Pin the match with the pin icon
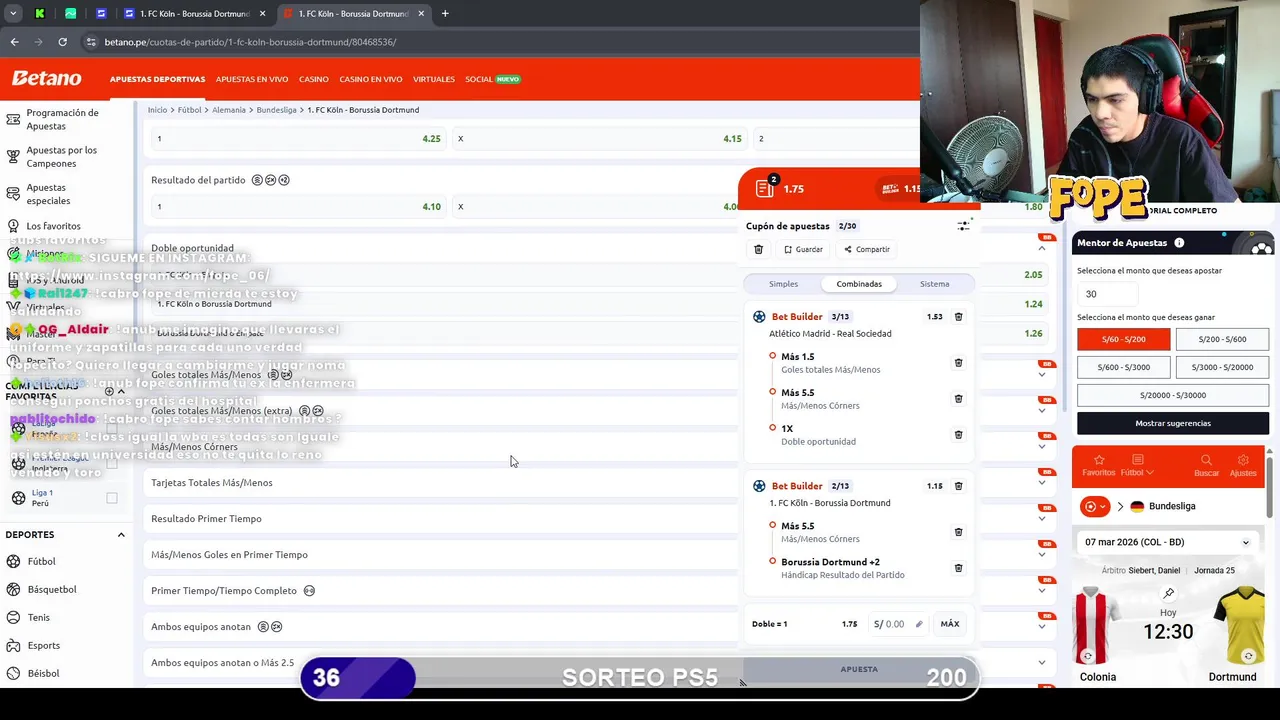 click(1168, 594)
